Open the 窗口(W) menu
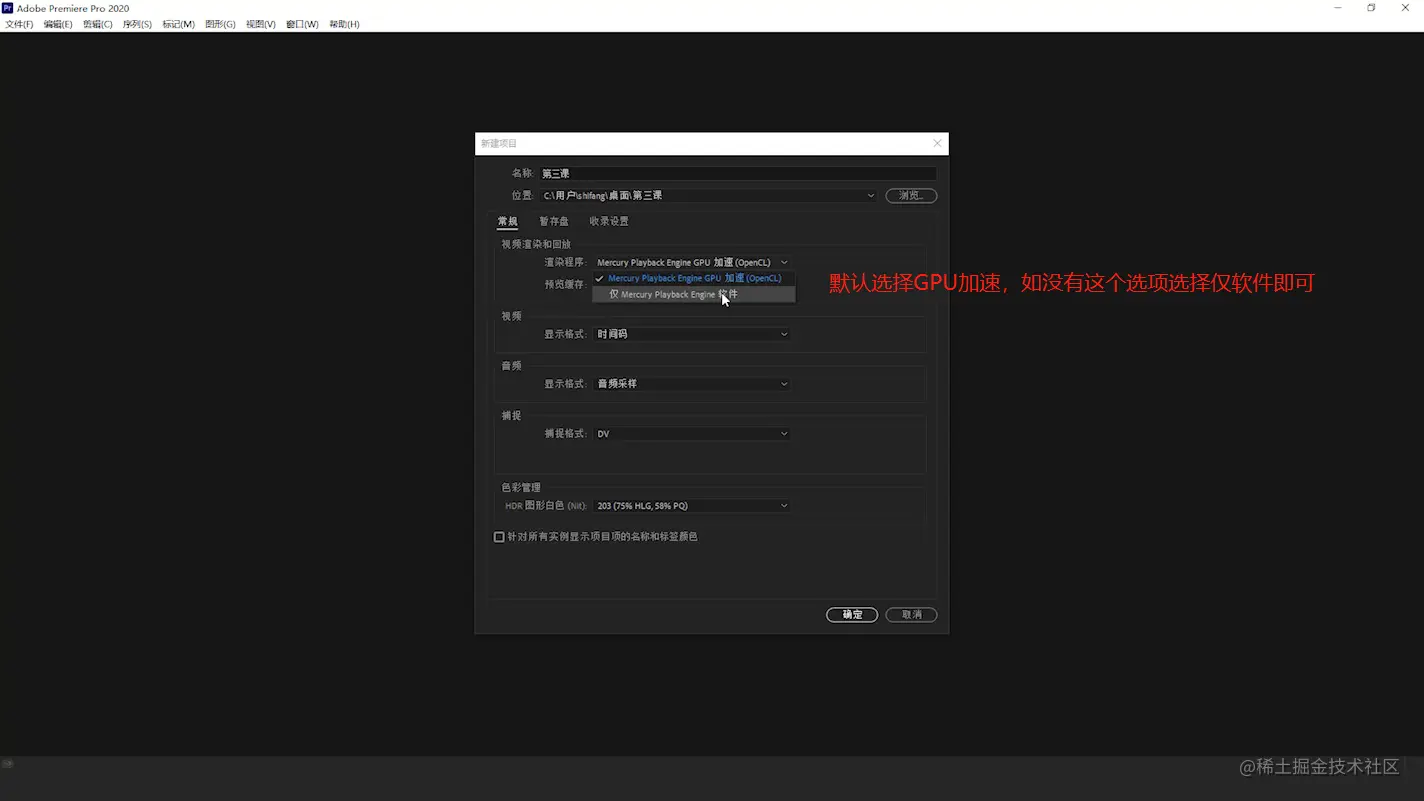Screen dimensions: 1424x801 tap(302, 24)
